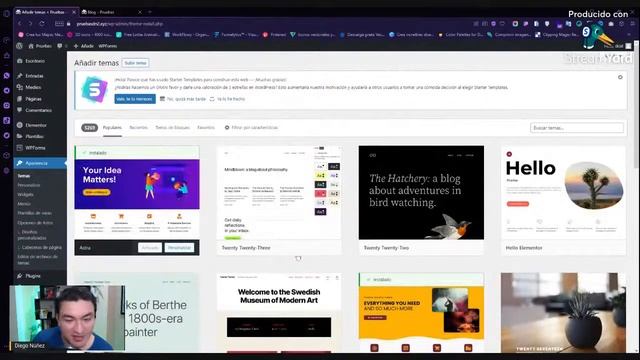Open comments bubble in admin bar

60,46
